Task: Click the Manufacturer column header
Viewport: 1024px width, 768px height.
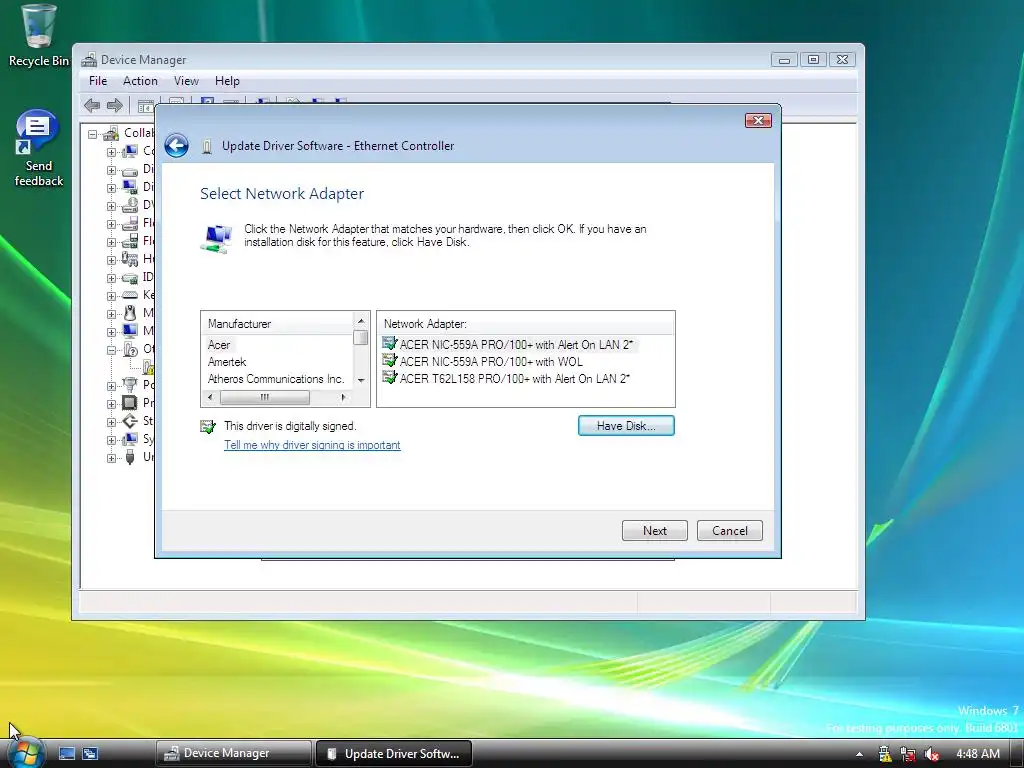Action: [x=278, y=323]
